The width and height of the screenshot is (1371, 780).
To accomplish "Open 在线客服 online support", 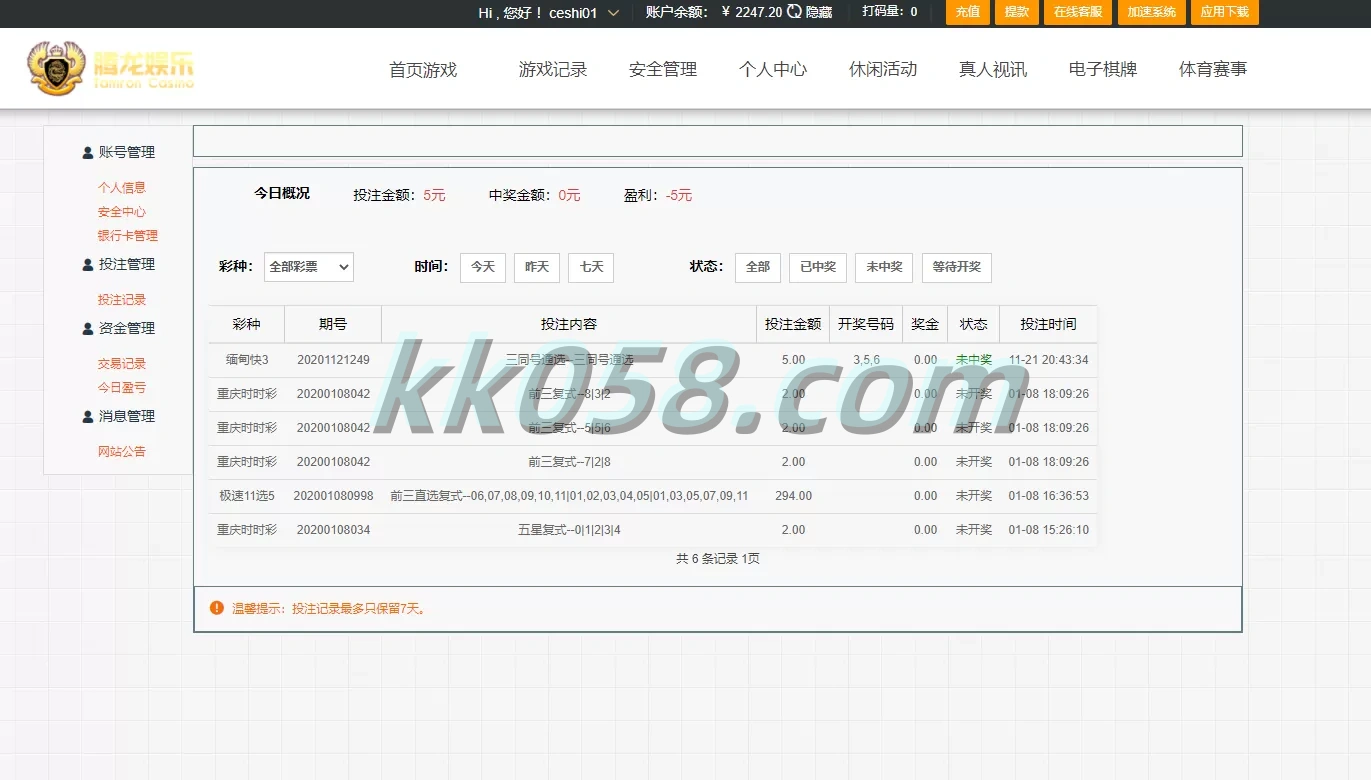I will coord(1078,12).
